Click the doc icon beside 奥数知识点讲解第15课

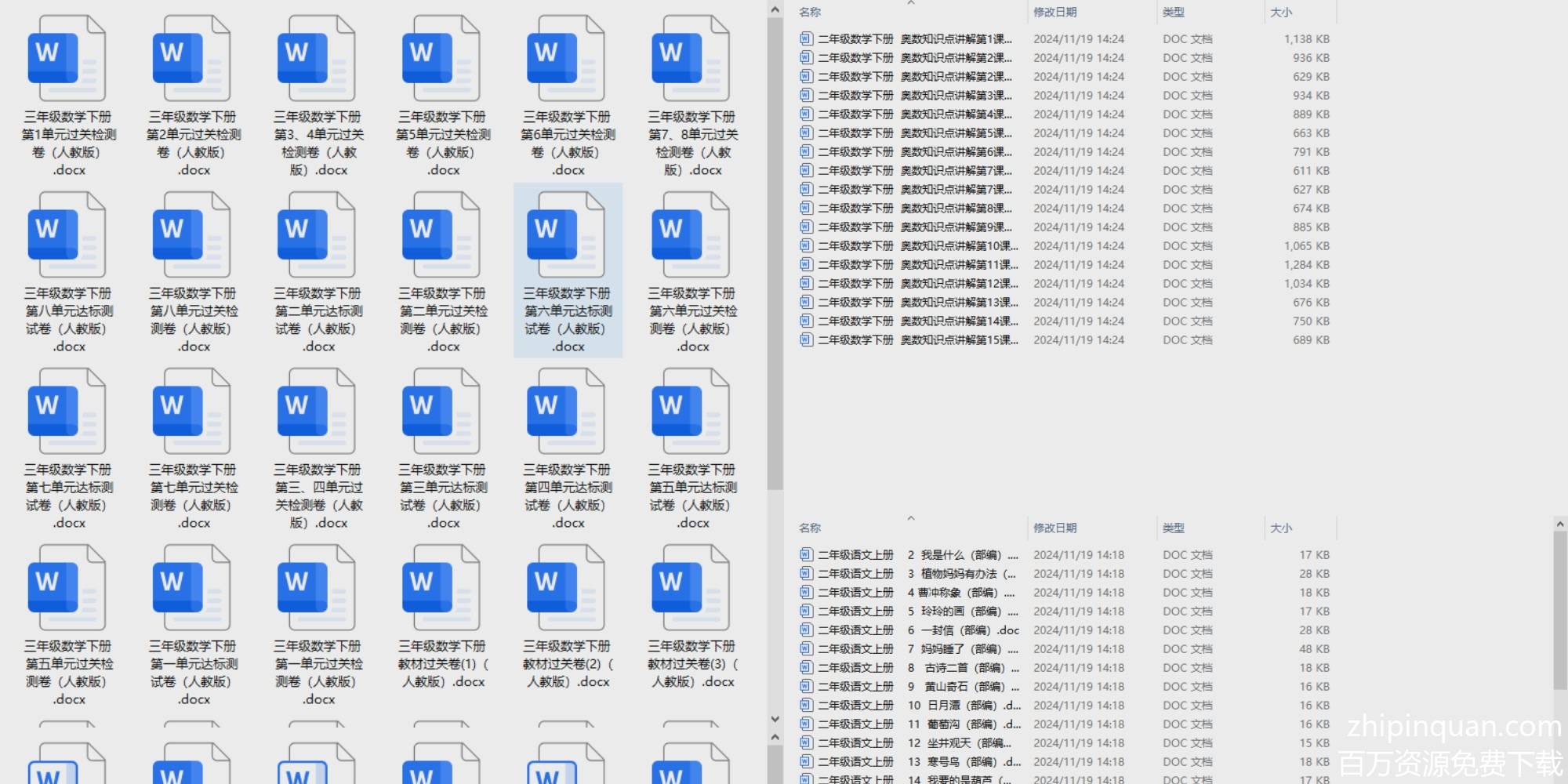pyautogui.click(x=805, y=339)
